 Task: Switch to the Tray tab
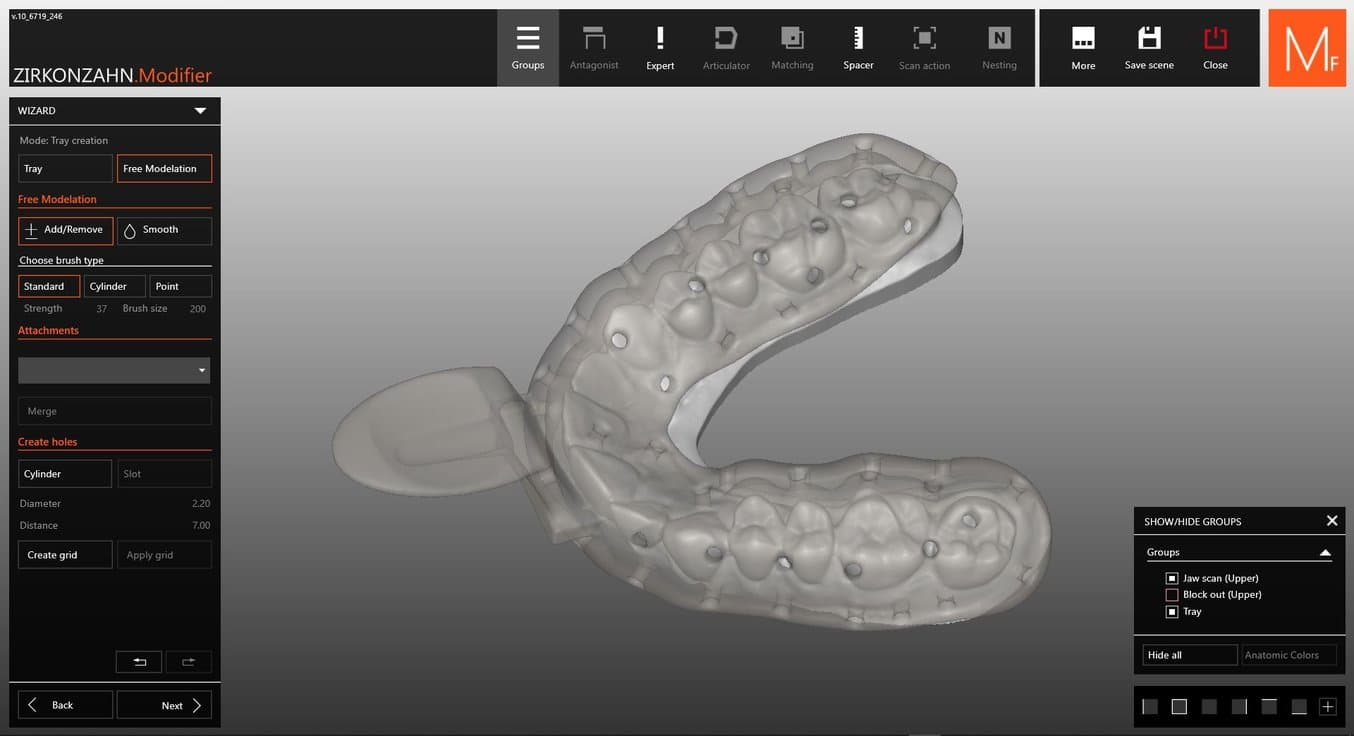pyautogui.click(x=65, y=169)
